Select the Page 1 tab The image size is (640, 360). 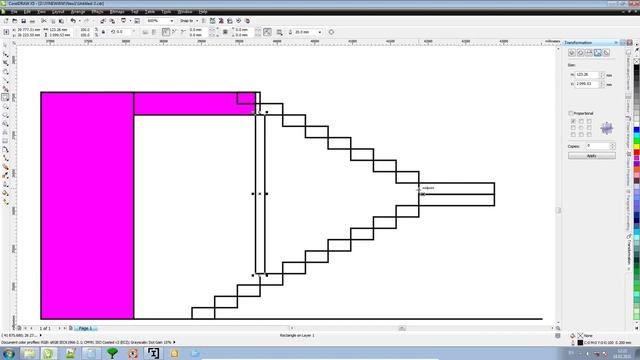[x=85, y=328]
